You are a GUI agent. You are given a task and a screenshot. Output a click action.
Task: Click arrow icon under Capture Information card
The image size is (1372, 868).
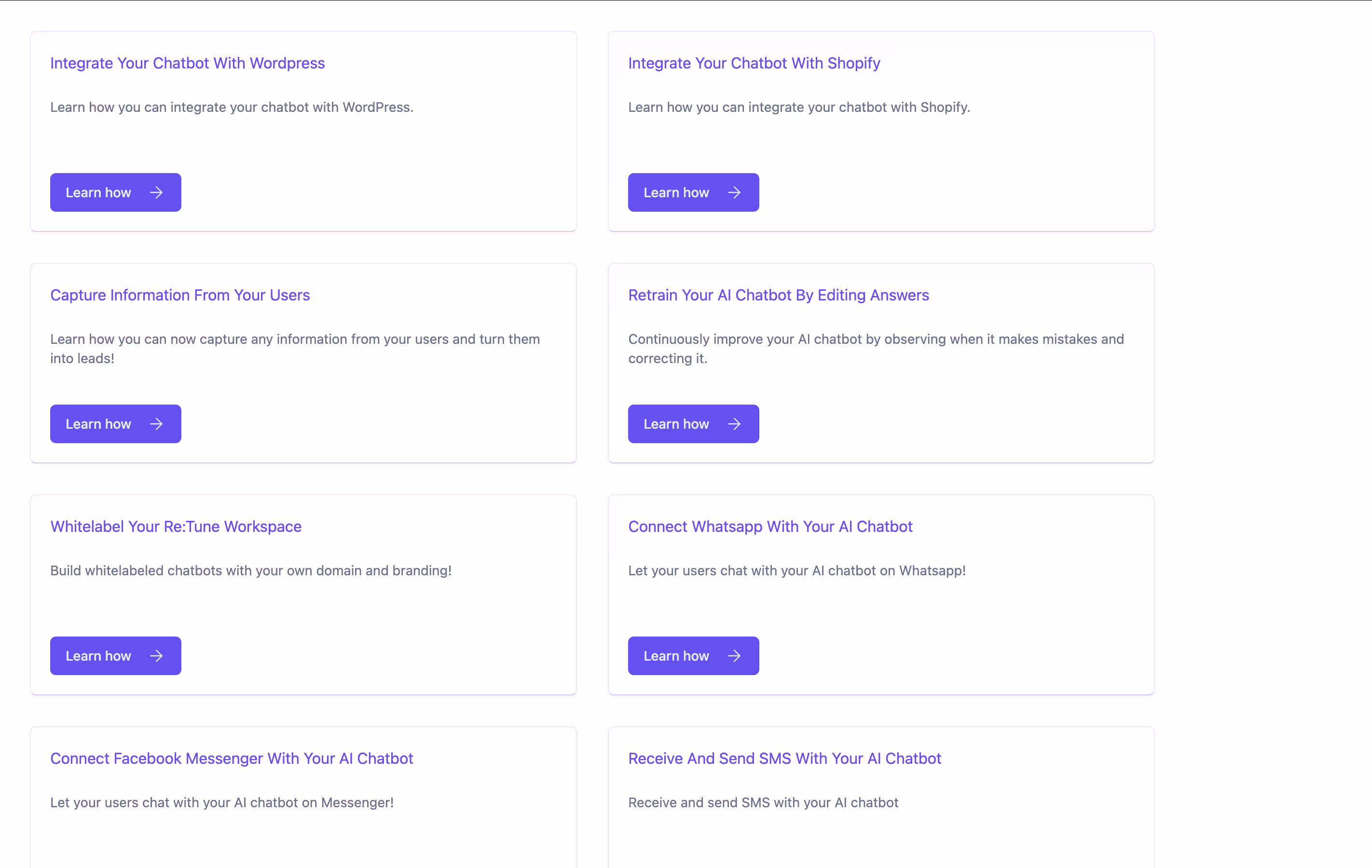(x=156, y=424)
